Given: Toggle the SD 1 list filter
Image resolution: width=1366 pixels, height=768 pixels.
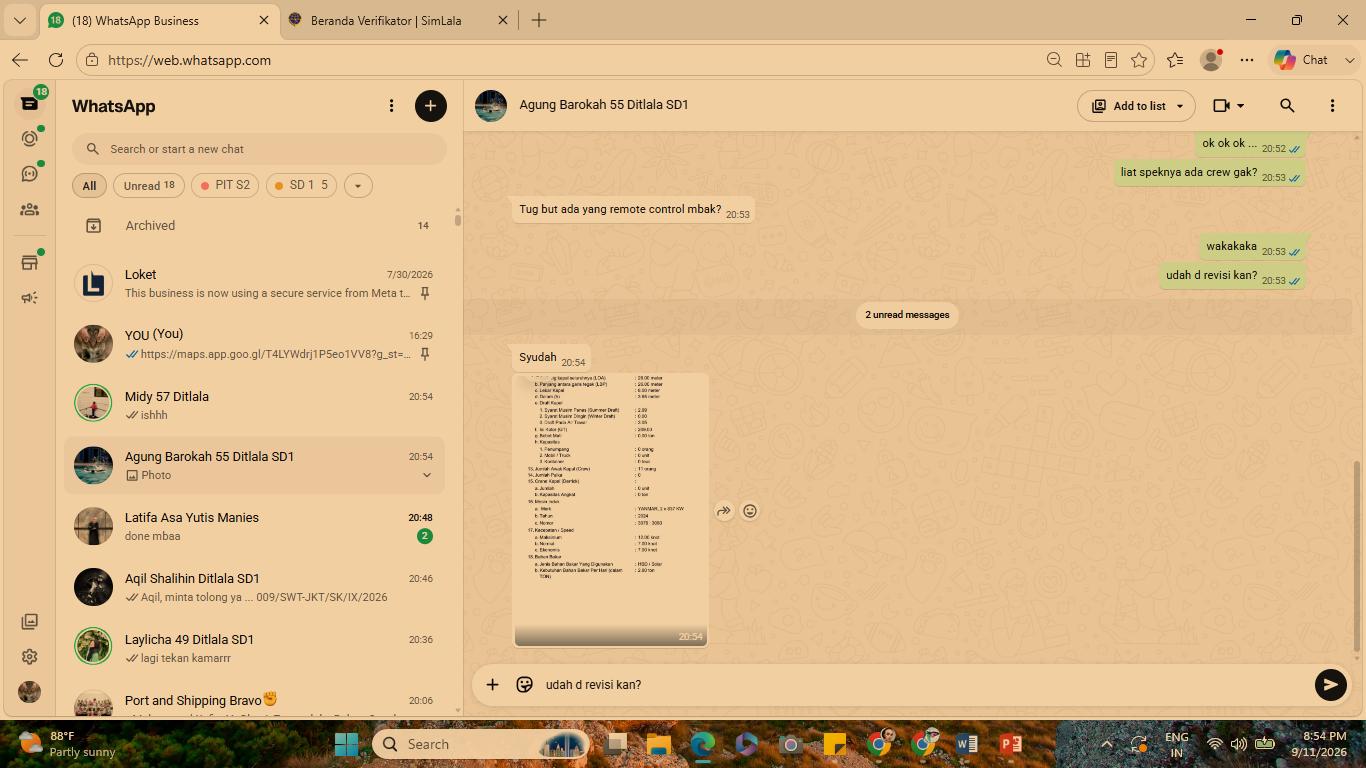Looking at the screenshot, I should click(301, 185).
